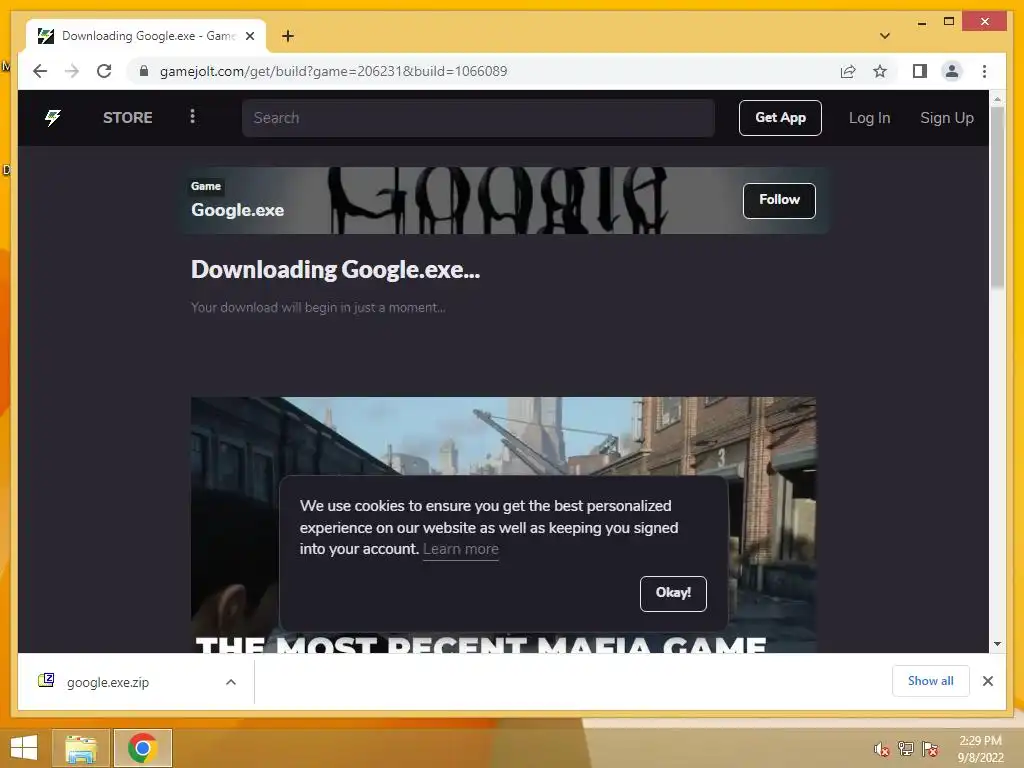1024x768 pixels.
Task: Expand google.exe.zip download options chevron
Action: point(231,682)
